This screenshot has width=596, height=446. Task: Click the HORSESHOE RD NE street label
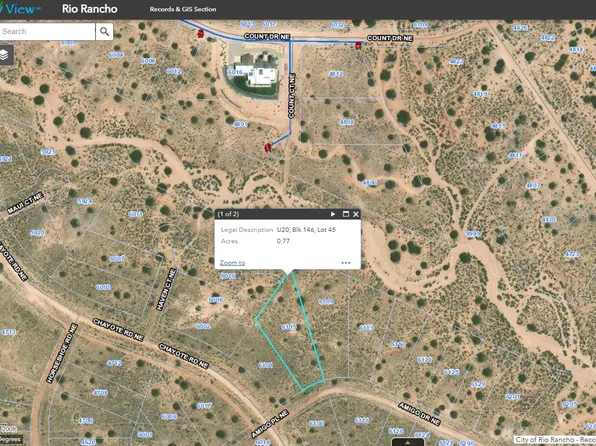tap(62, 353)
